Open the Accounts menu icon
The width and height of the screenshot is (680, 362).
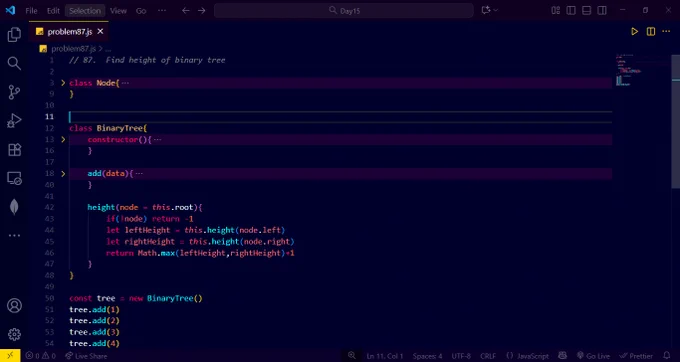click(x=14, y=306)
